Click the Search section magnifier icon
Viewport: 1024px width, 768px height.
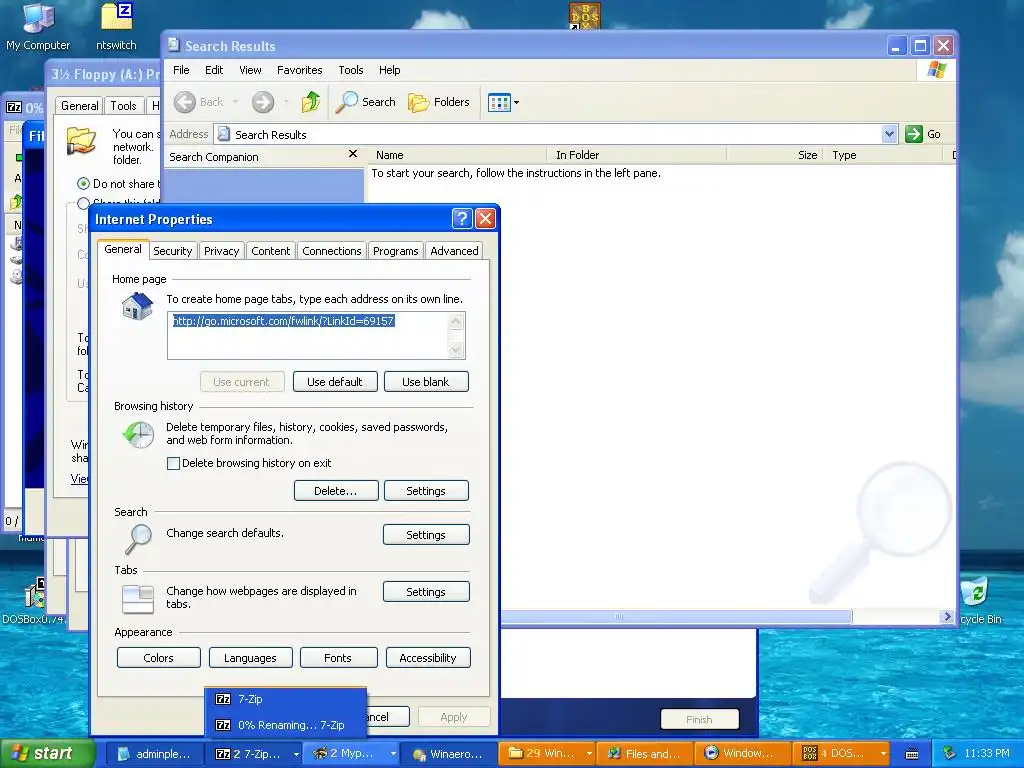138,539
